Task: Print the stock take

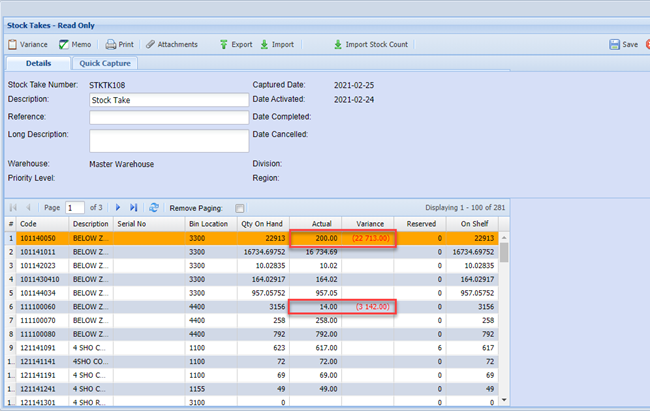Action: 119,45
